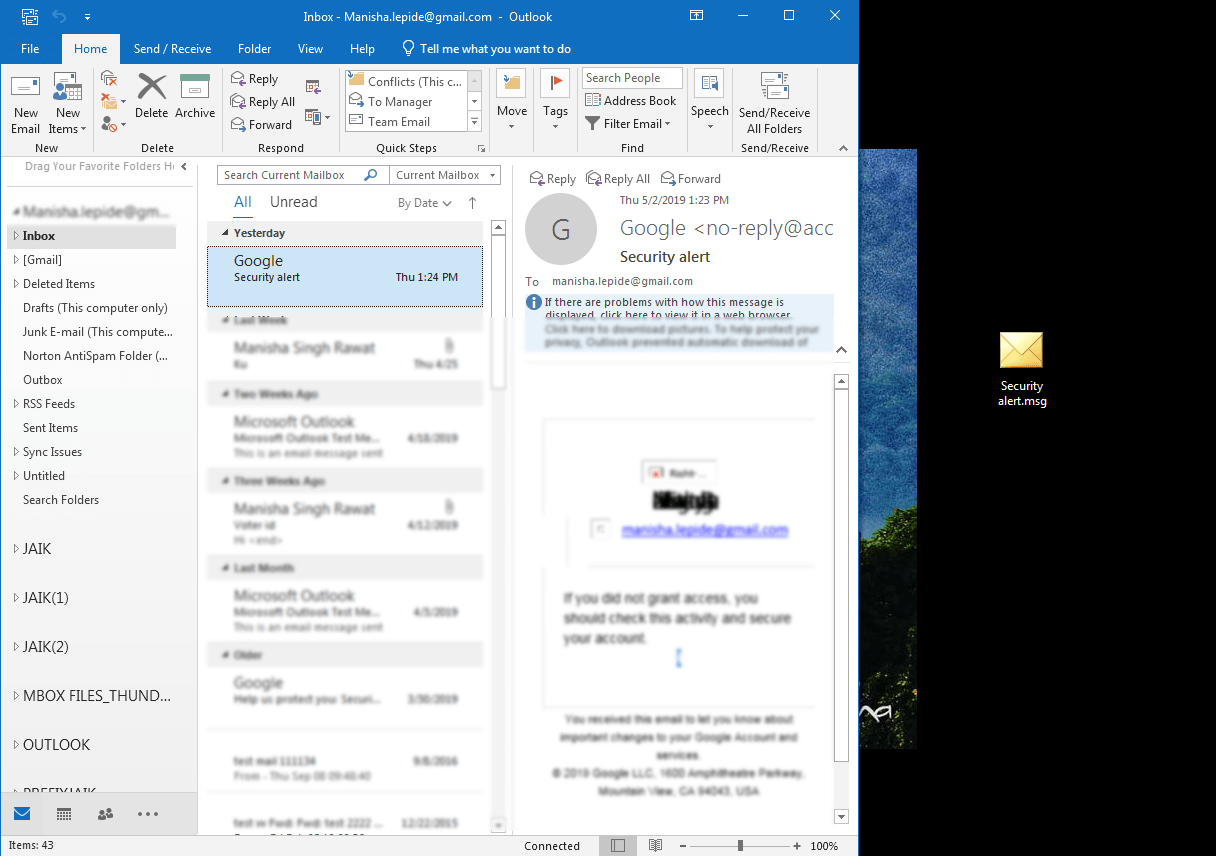Archive the selected email
1216x856 pixels.
(195, 97)
